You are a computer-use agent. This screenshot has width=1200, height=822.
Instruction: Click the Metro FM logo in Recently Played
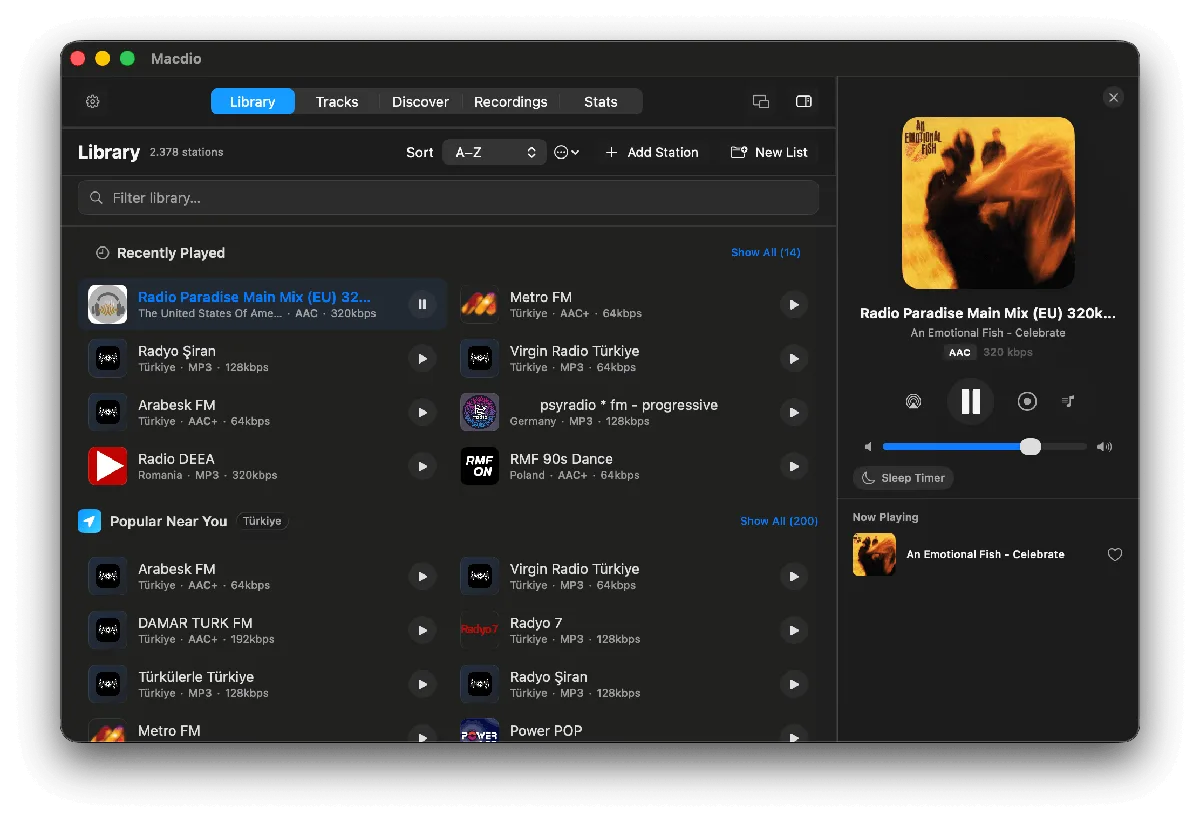(x=479, y=304)
